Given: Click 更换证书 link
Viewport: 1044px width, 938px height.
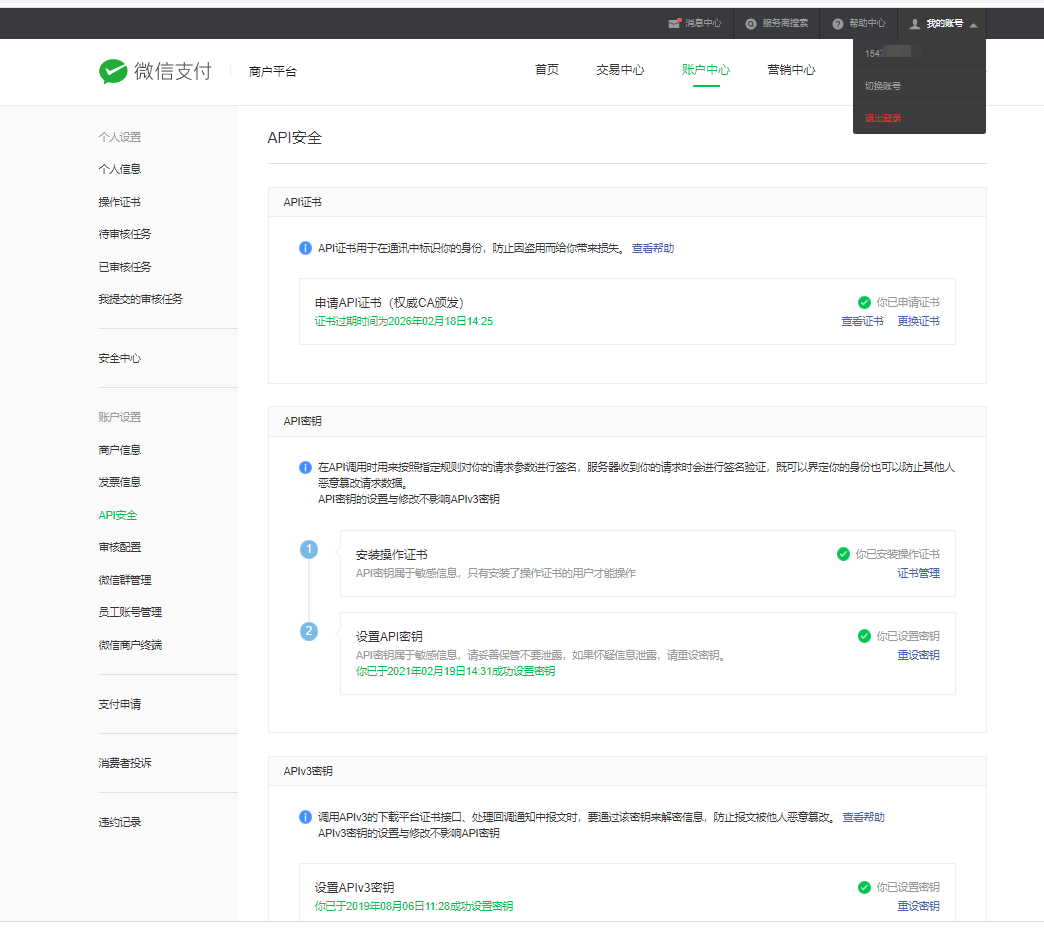Looking at the screenshot, I should (918, 322).
